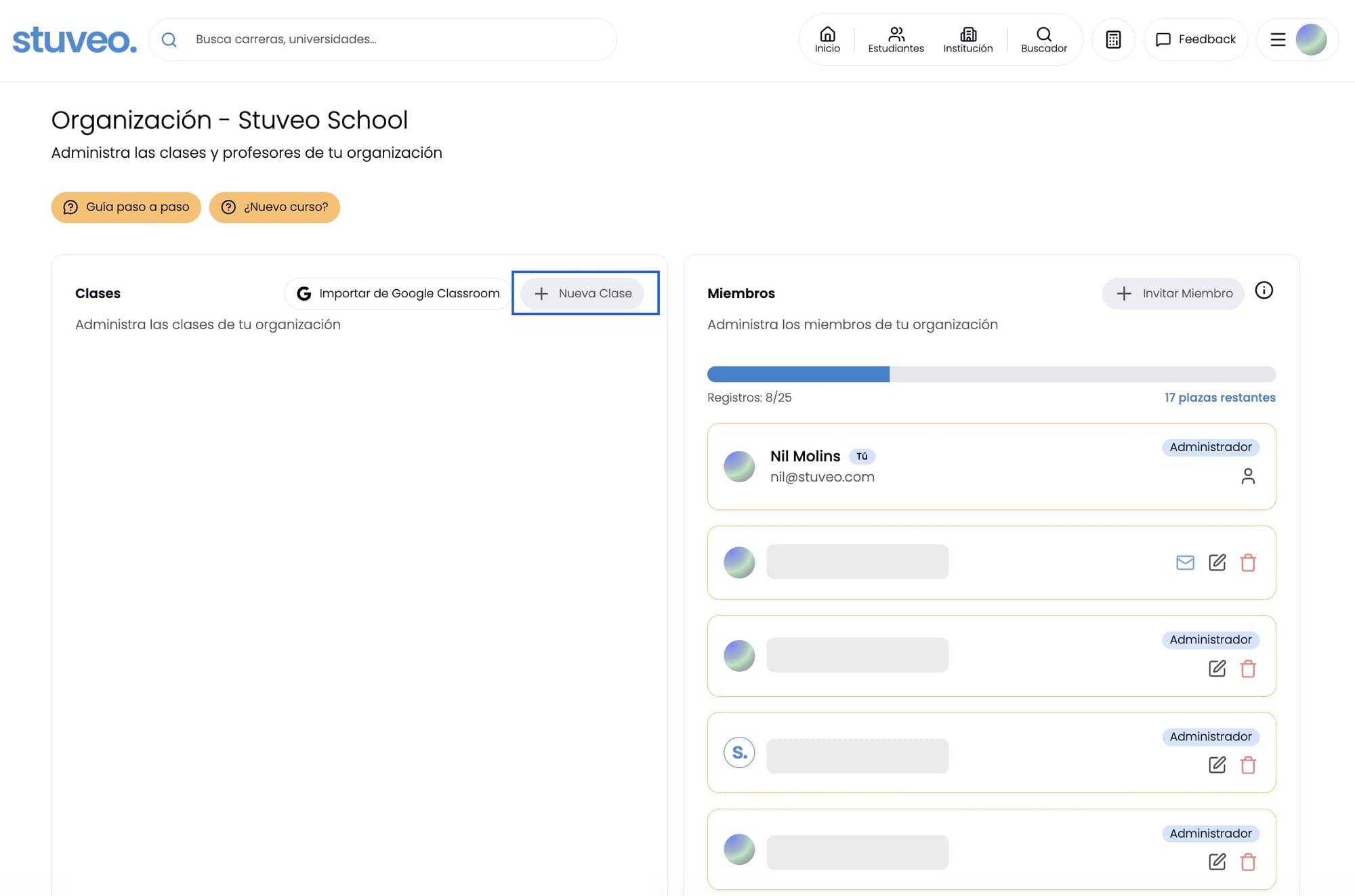
Task: Import classes from Google Classroom
Action: click(398, 293)
